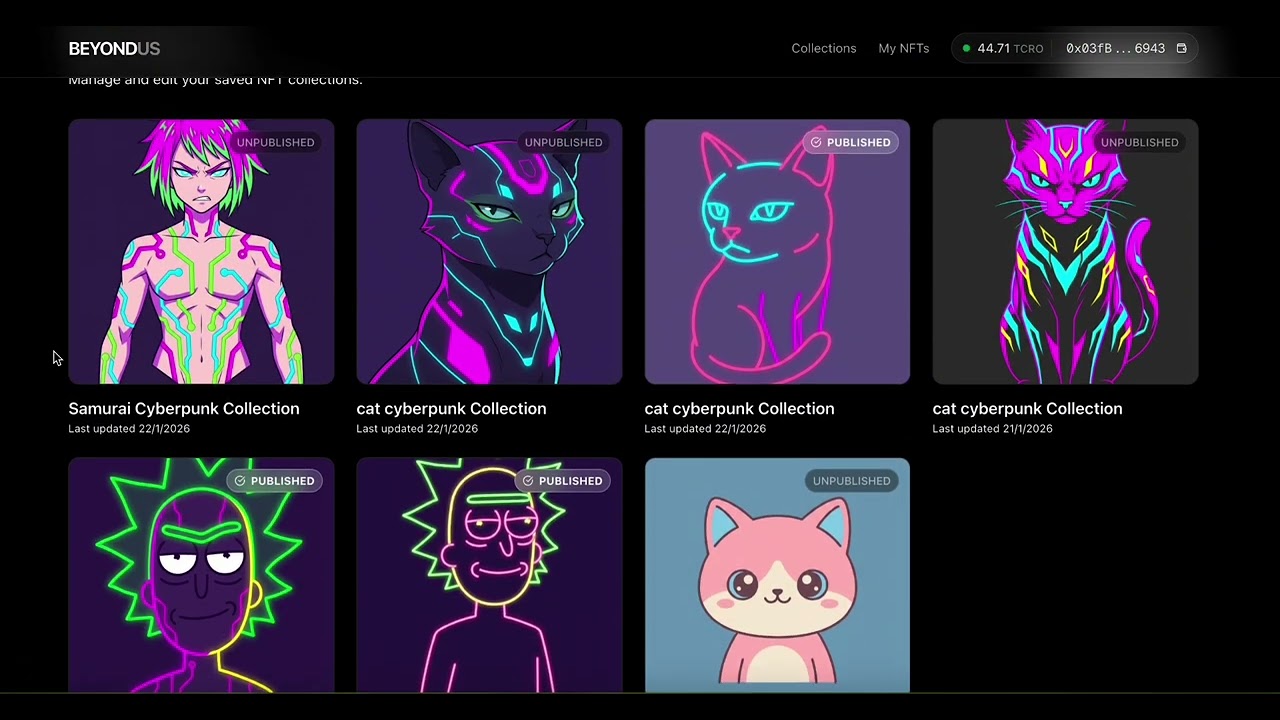Image resolution: width=1280 pixels, height=720 pixels.
Task: Open the black neon cat thumbnail
Action: point(489,252)
